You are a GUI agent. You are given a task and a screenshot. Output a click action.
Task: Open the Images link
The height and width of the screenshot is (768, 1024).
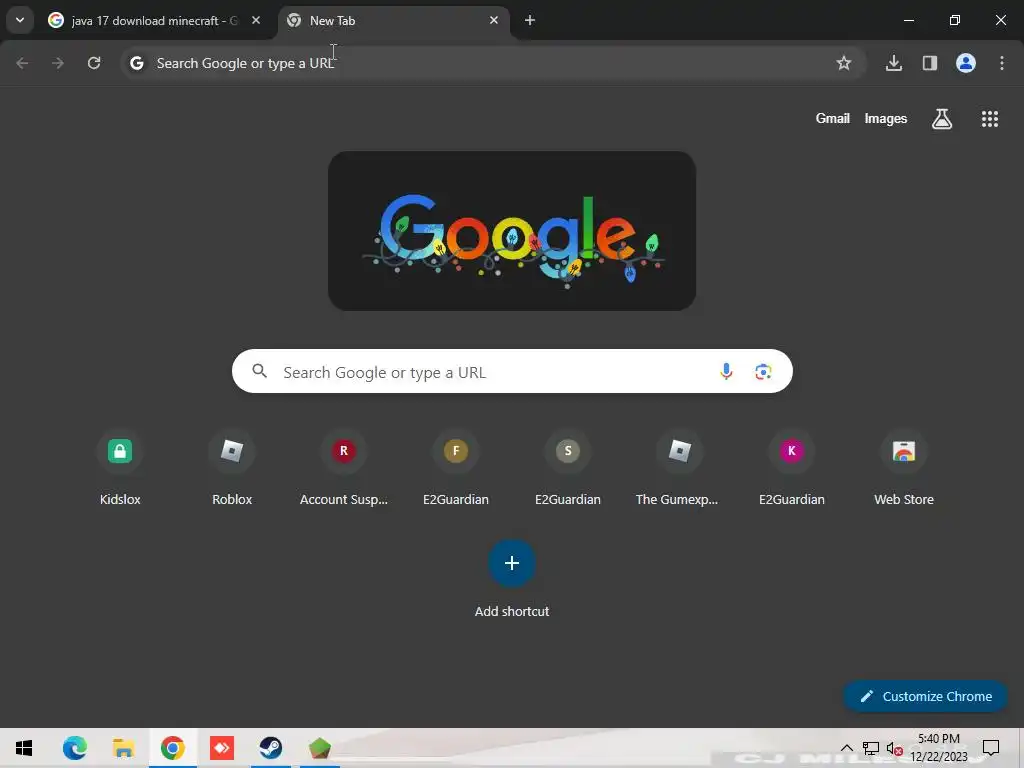(x=886, y=119)
